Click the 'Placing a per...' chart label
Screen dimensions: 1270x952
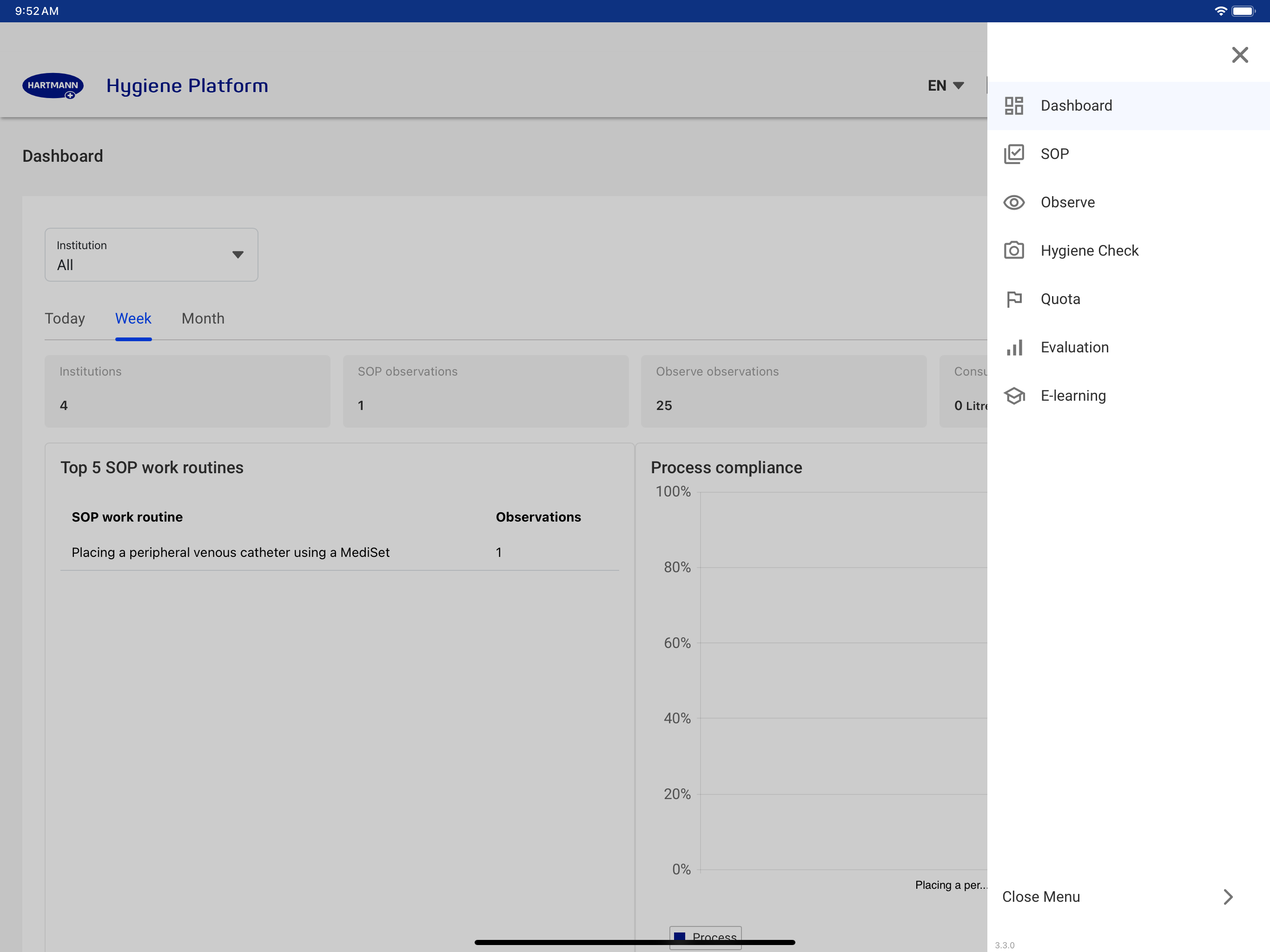pyautogui.click(x=951, y=885)
